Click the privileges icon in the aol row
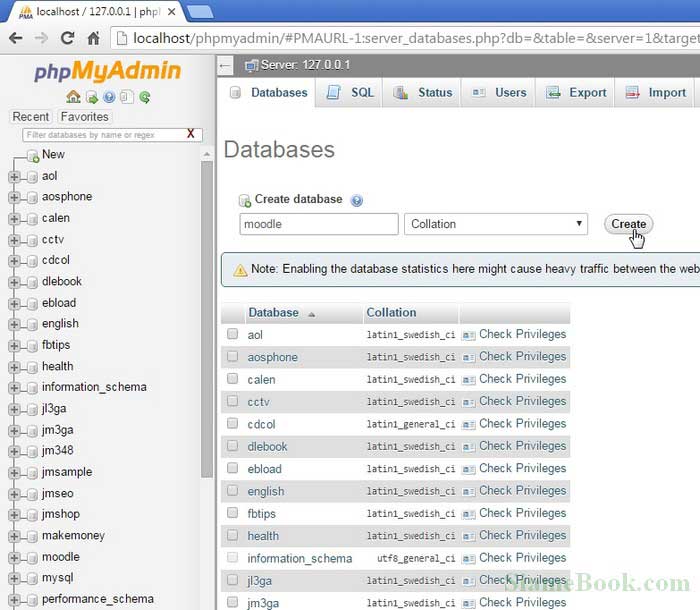Image resolution: width=700 pixels, height=610 pixels. pos(468,335)
